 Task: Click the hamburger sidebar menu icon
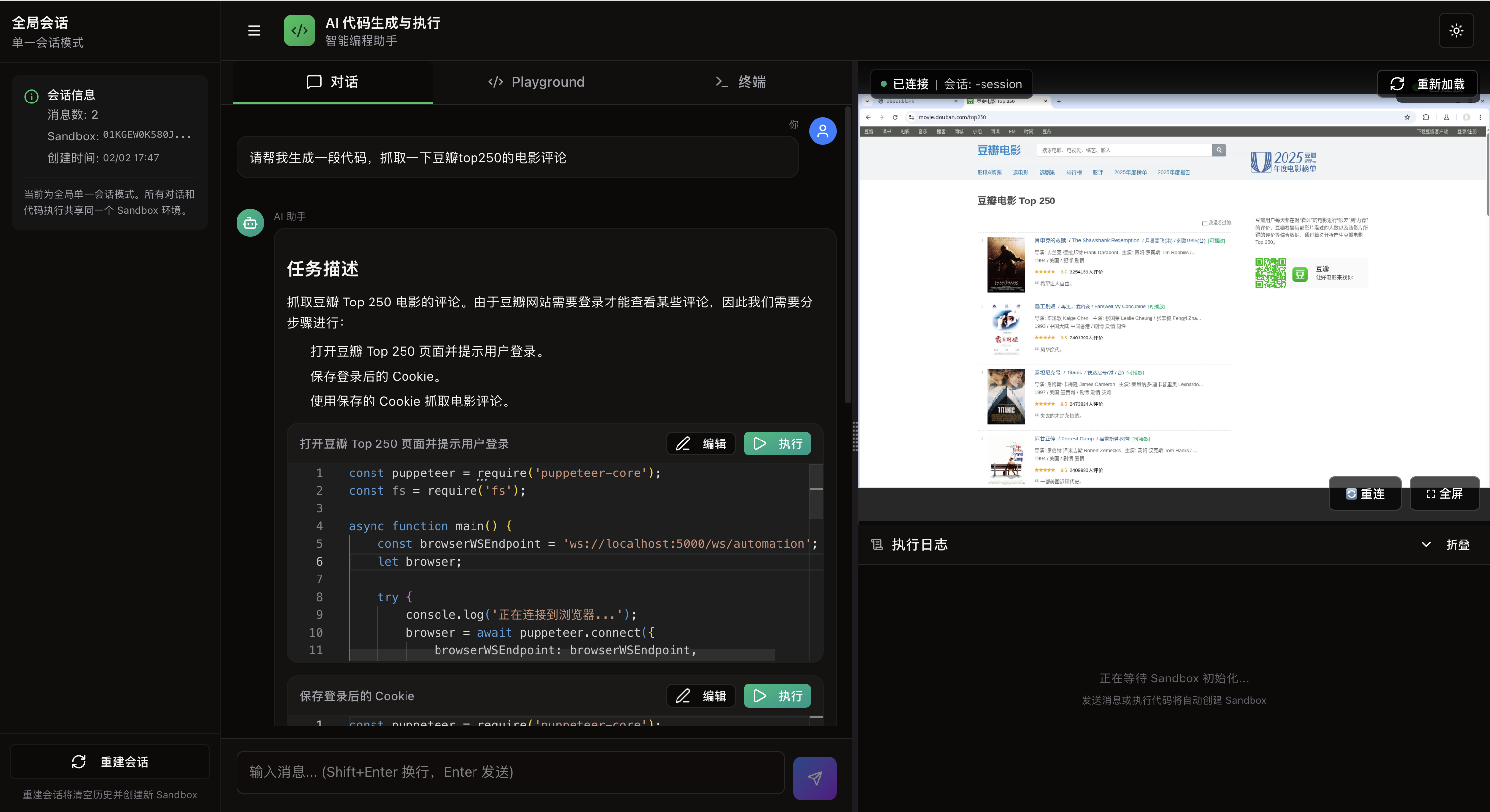(254, 31)
